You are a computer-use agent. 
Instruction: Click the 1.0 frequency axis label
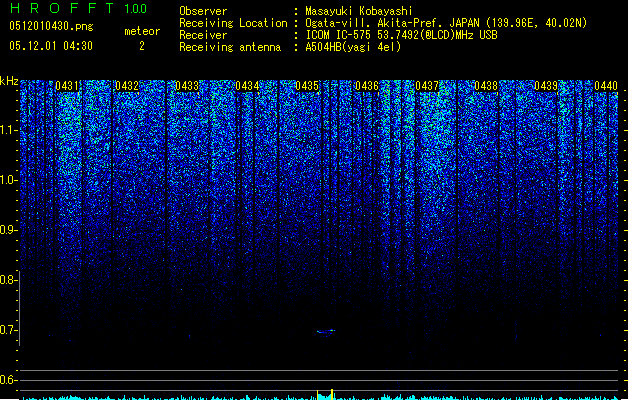[x=8, y=180]
